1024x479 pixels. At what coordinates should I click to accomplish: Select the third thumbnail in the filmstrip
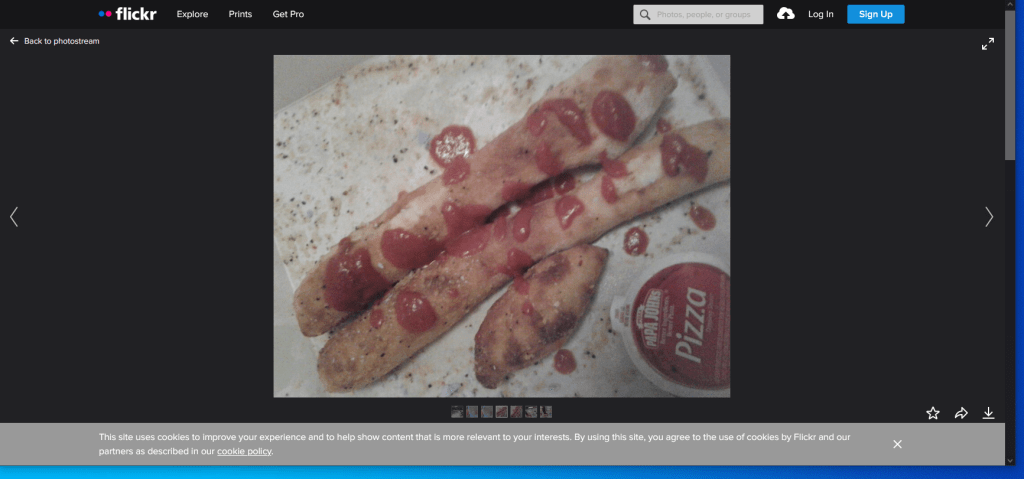click(487, 412)
